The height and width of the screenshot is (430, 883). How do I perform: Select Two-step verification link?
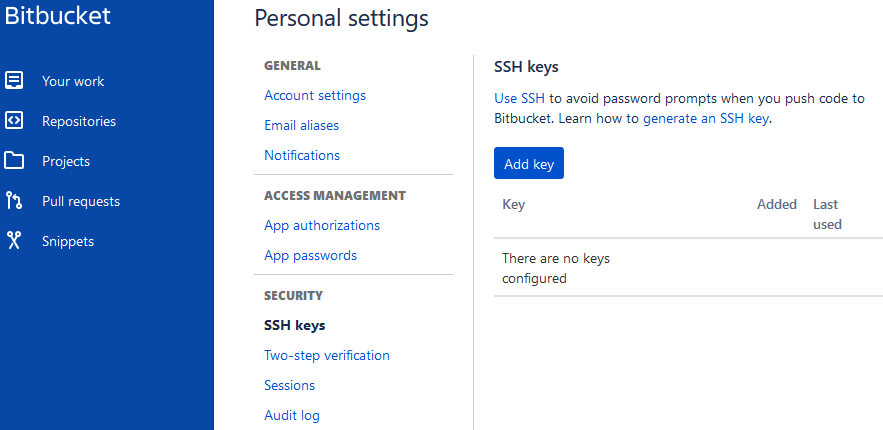327,355
